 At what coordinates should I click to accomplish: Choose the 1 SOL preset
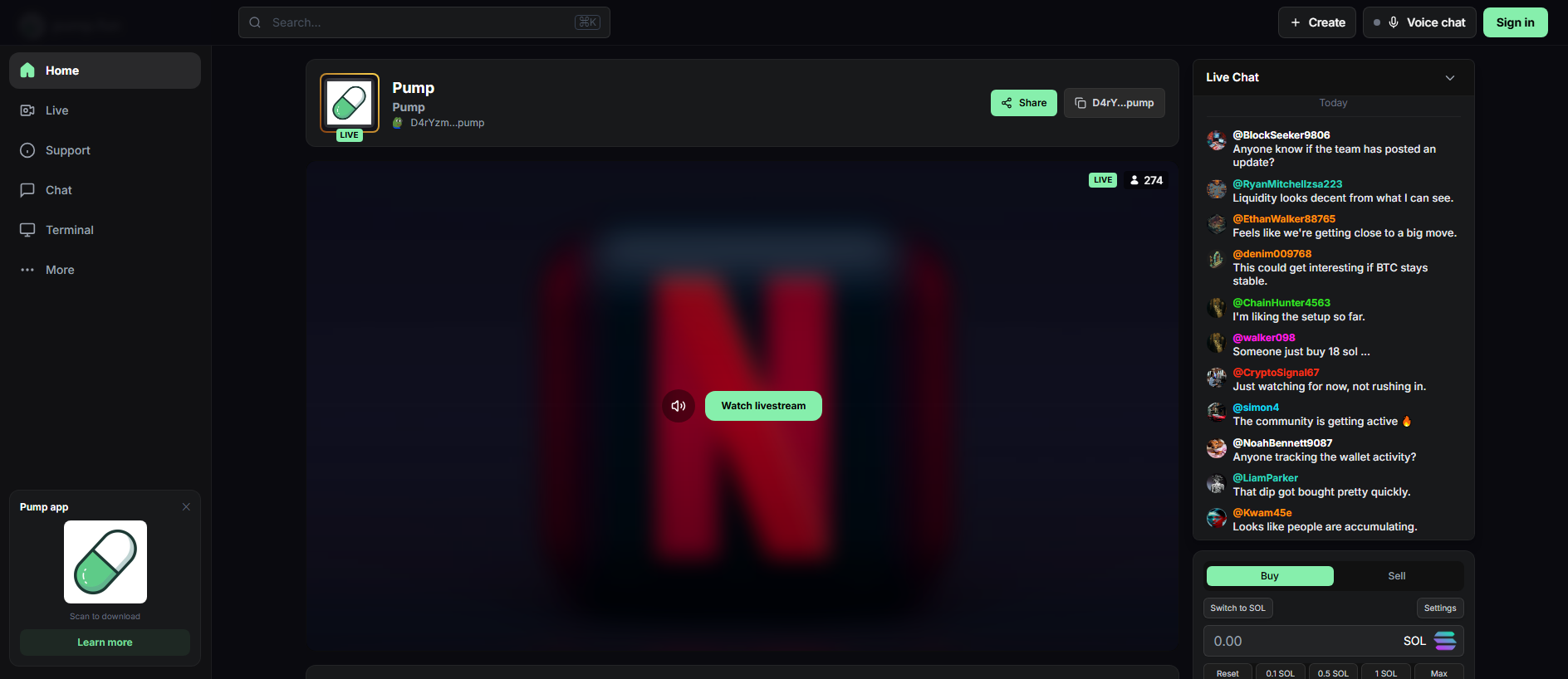tap(1386, 672)
